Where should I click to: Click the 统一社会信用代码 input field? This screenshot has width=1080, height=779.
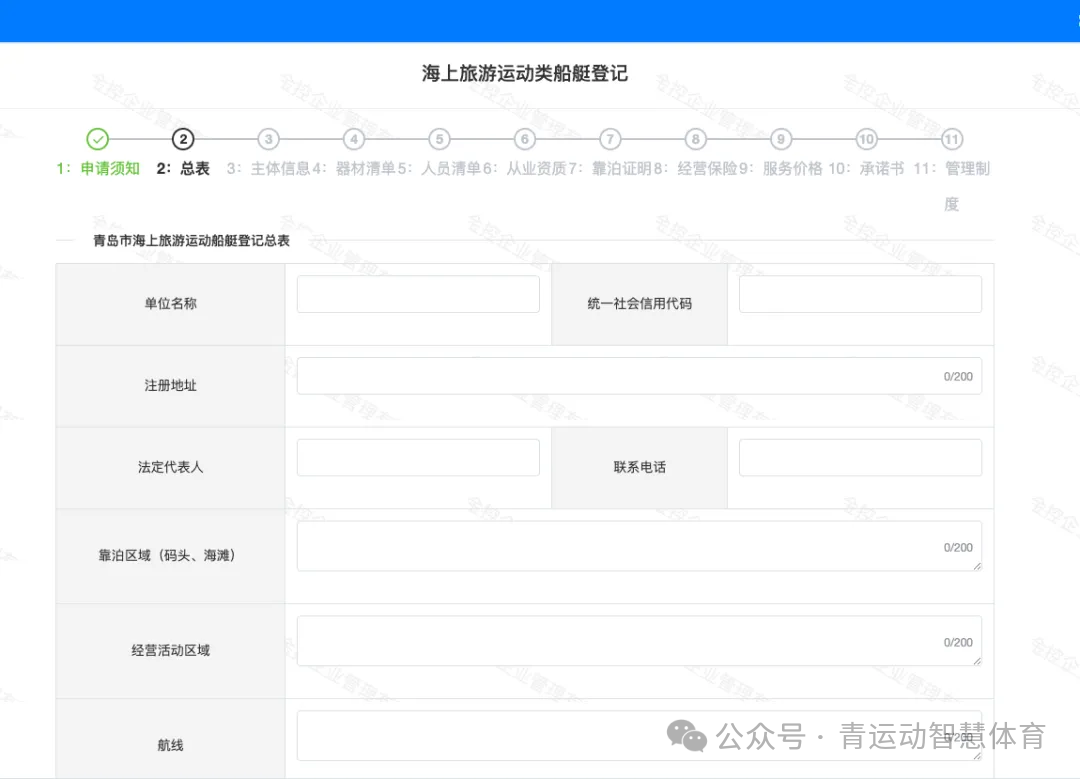pyautogui.click(x=860, y=293)
